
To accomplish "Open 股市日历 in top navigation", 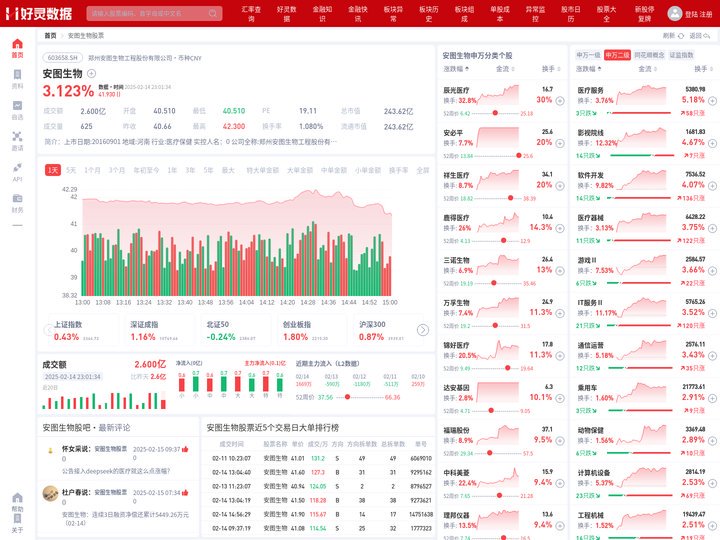I will point(571,14).
